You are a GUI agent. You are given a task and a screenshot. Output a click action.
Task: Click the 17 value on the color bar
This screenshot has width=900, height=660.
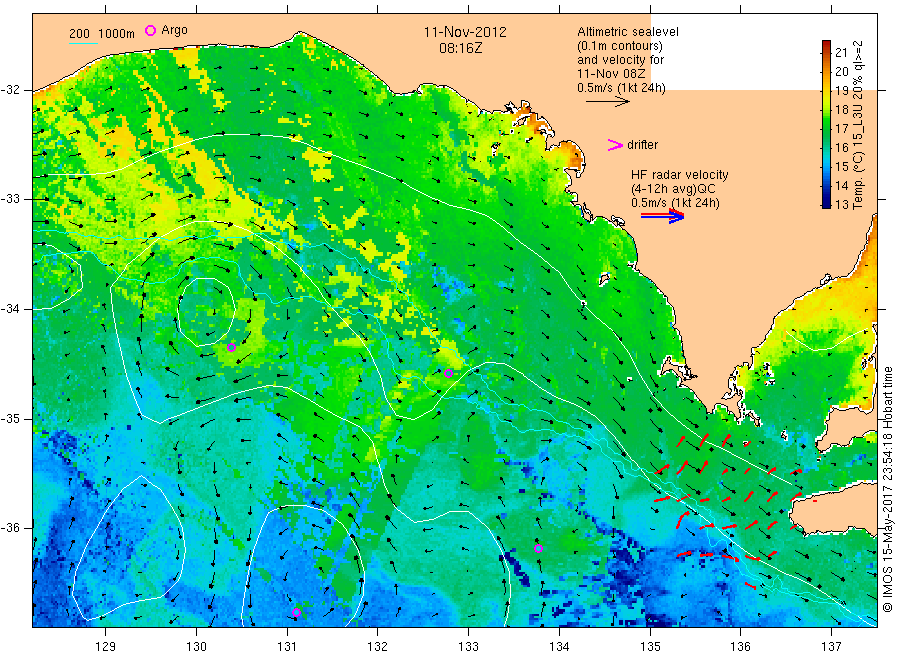pos(841,129)
